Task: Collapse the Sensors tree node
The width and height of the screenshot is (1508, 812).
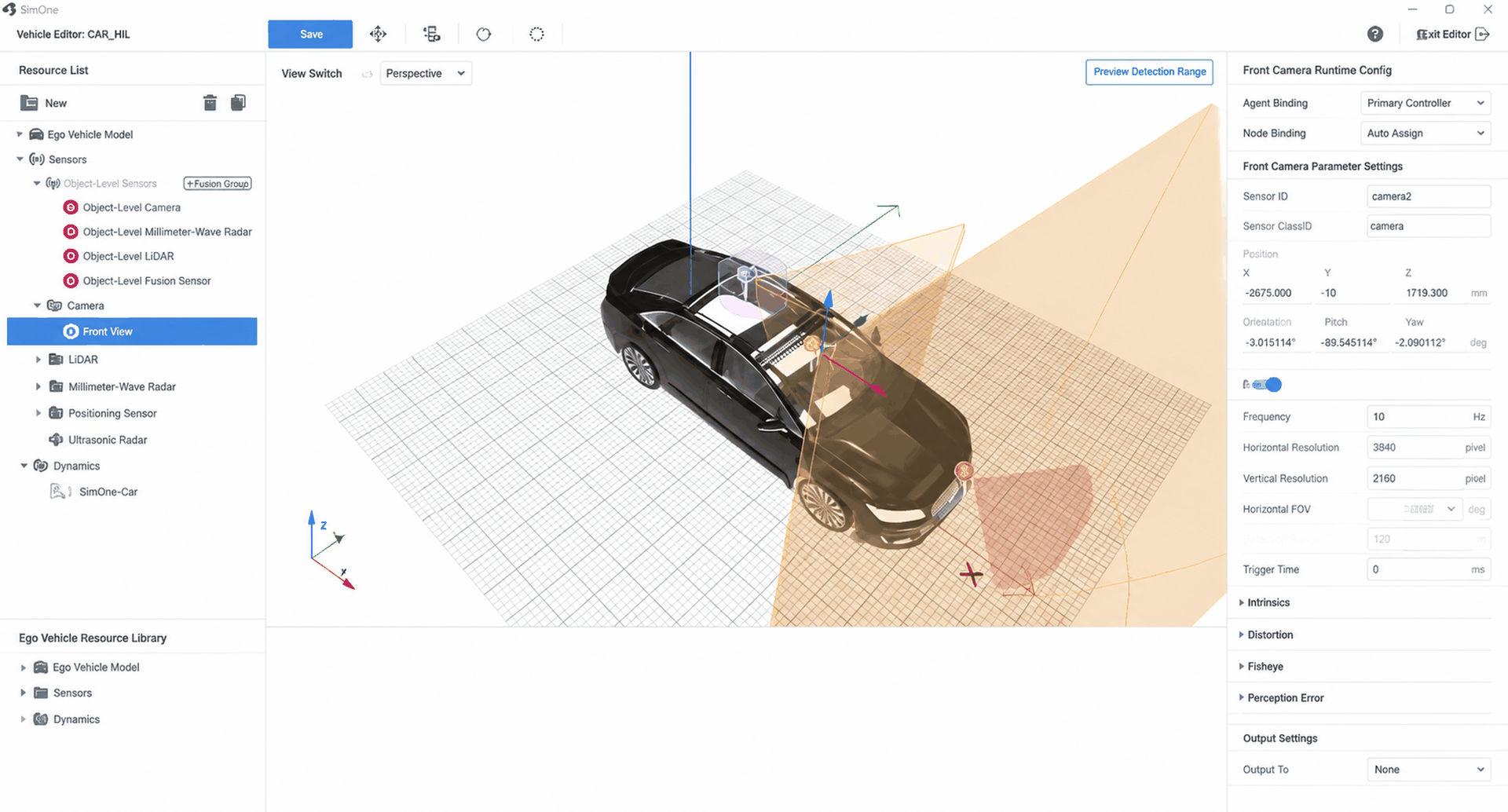Action: (x=20, y=159)
